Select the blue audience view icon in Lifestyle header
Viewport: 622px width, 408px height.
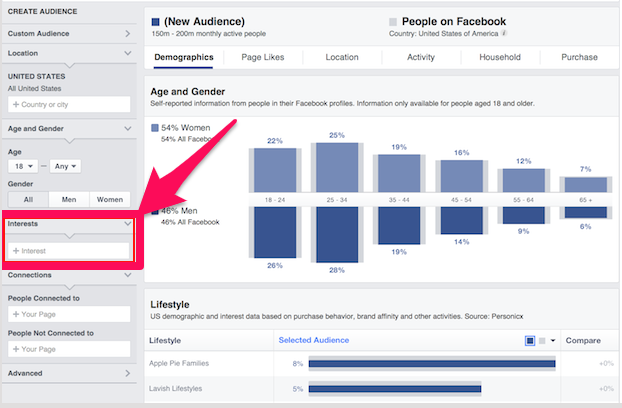[530, 341]
